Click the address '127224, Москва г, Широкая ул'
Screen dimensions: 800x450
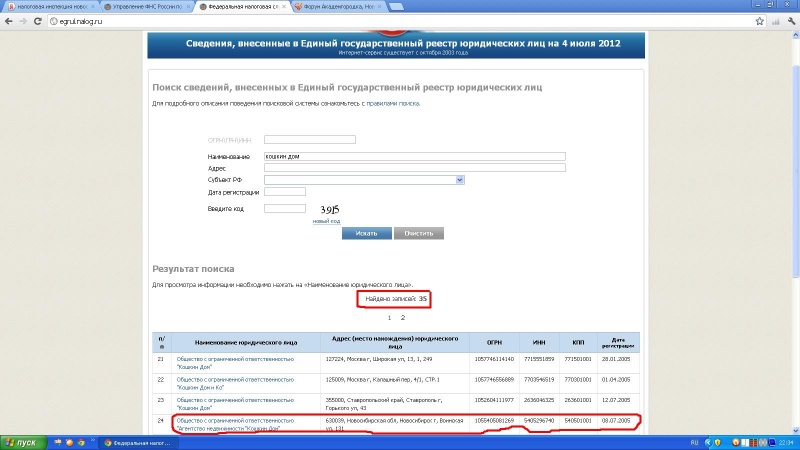(379, 359)
